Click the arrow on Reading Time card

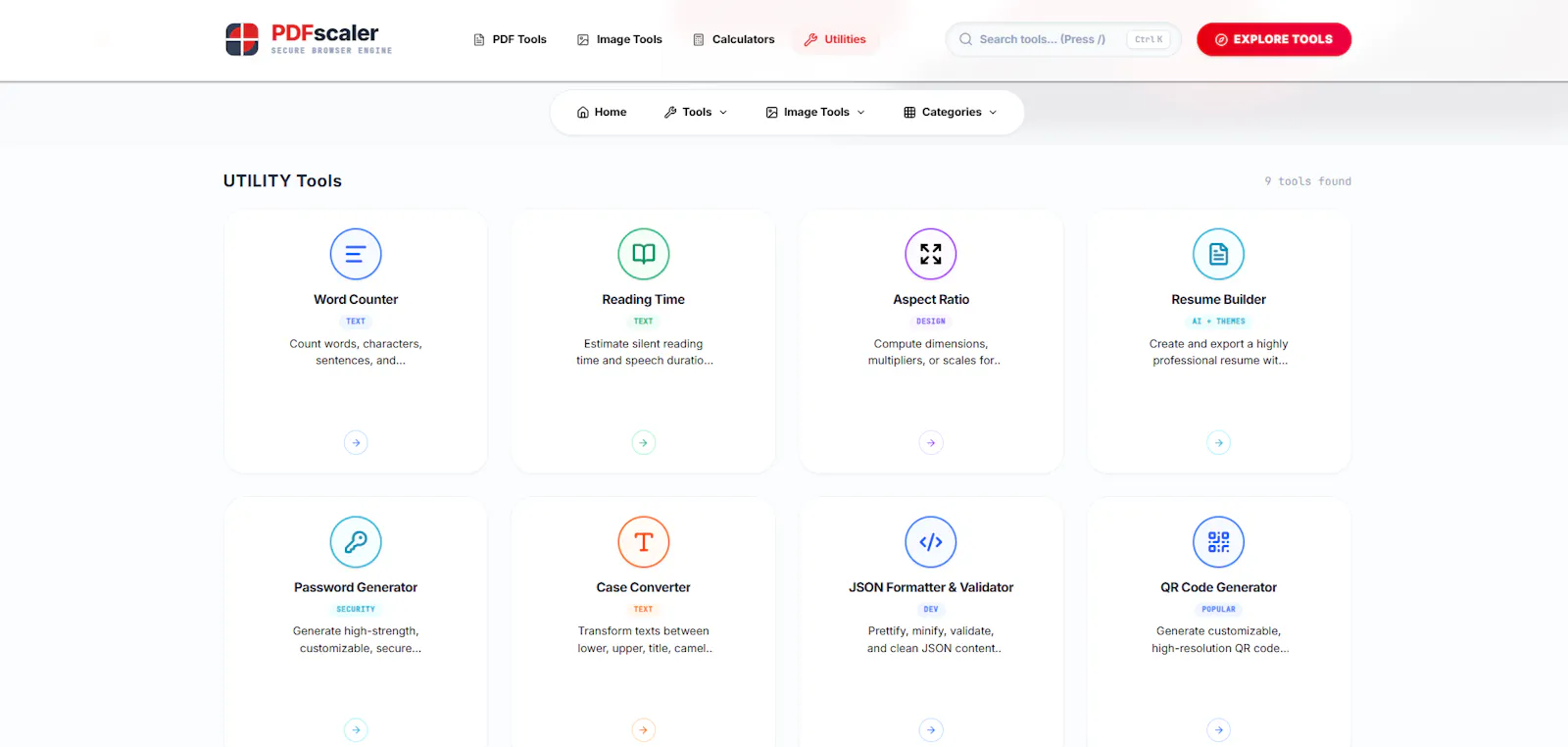coord(644,443)
